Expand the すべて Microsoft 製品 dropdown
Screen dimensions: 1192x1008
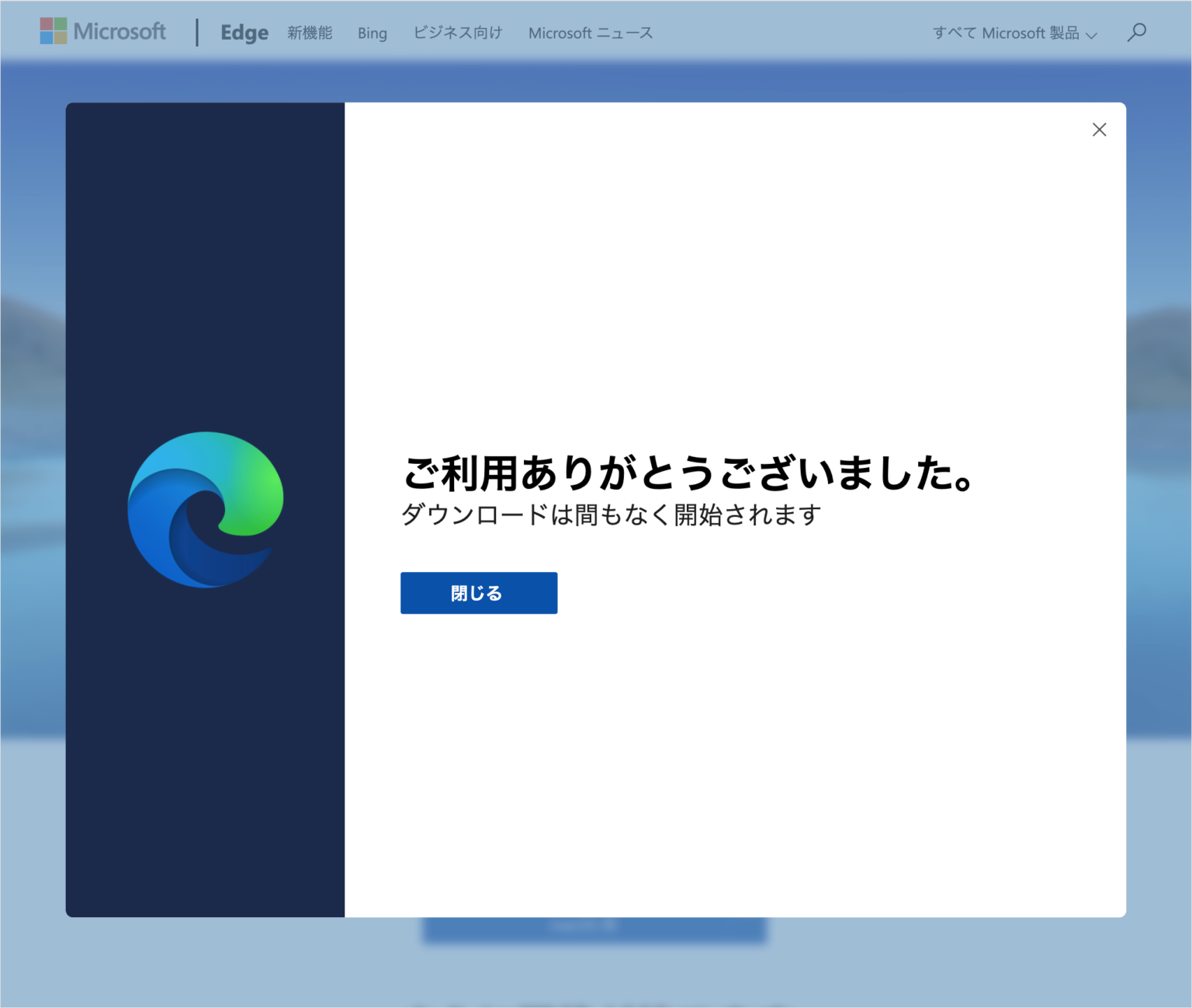pos(1007,33)
